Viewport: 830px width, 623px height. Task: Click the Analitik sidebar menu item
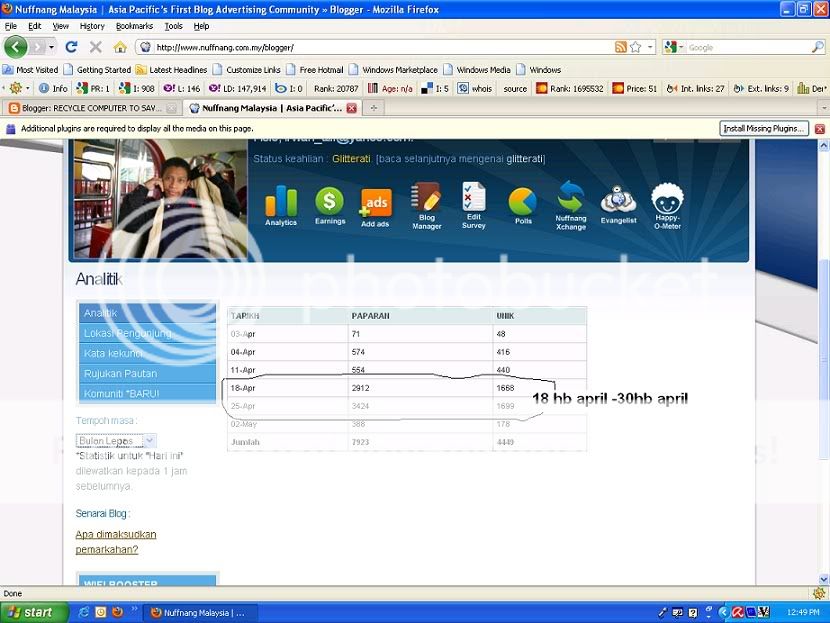(148, 313)
